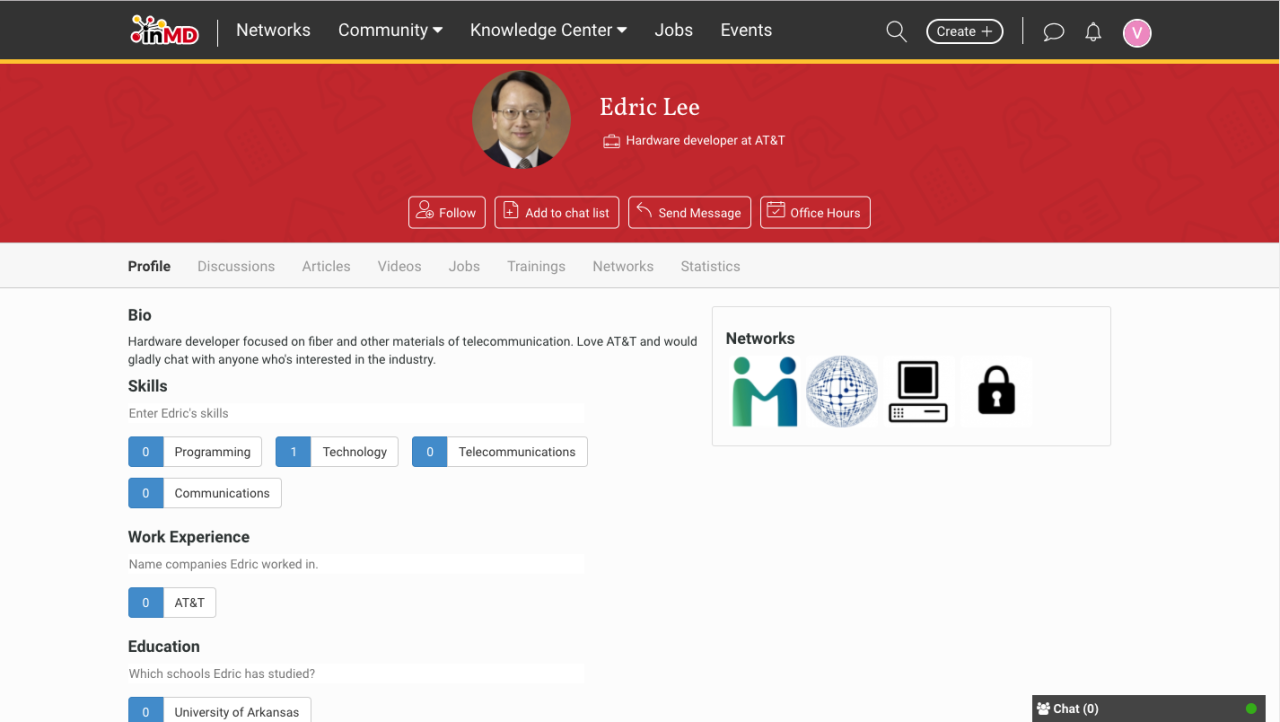Image resolution: width=1280 pixels, height=722 pixels.
Task: Click the handshake M network icon
Action: click(x=765, y=392)
